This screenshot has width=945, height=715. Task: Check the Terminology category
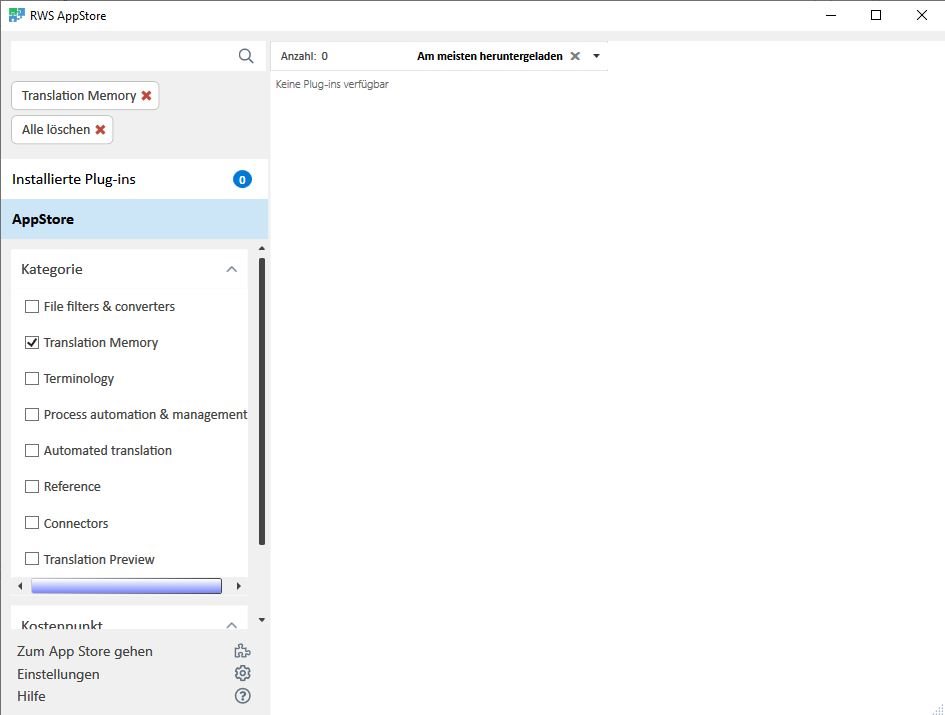(x=32, y=379)
